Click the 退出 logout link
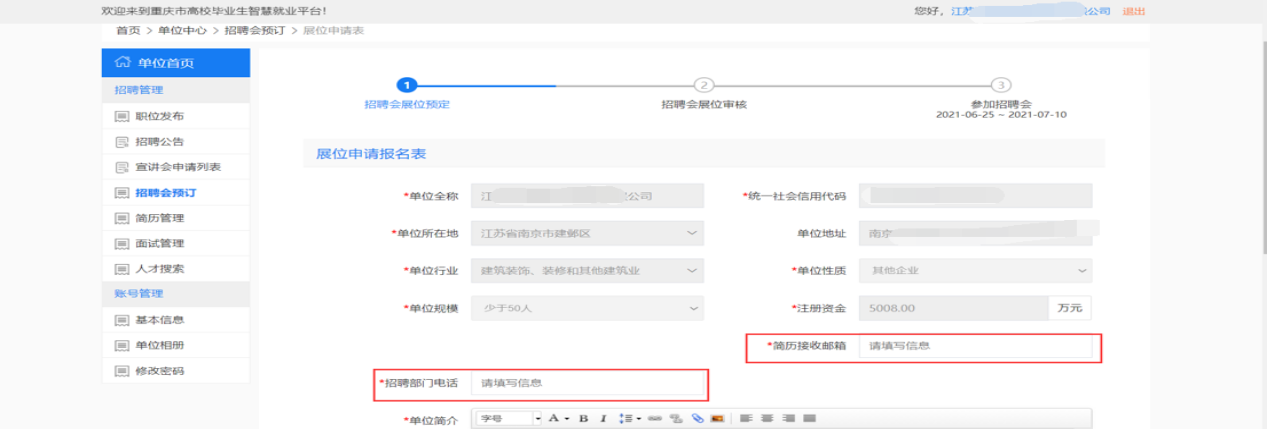This screenshot has width=1267, height=429. point(1134,11)
